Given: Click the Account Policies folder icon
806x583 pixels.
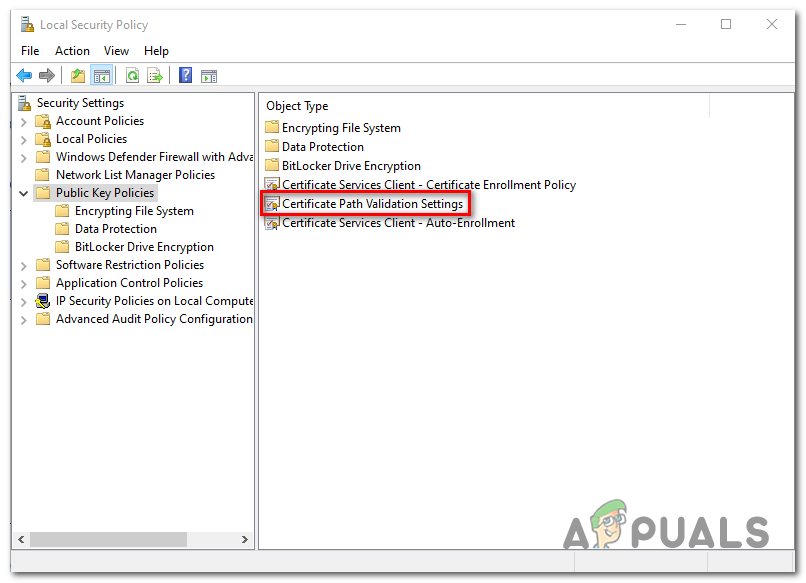Looking at the screenshot, I should [x=43, y=121].
